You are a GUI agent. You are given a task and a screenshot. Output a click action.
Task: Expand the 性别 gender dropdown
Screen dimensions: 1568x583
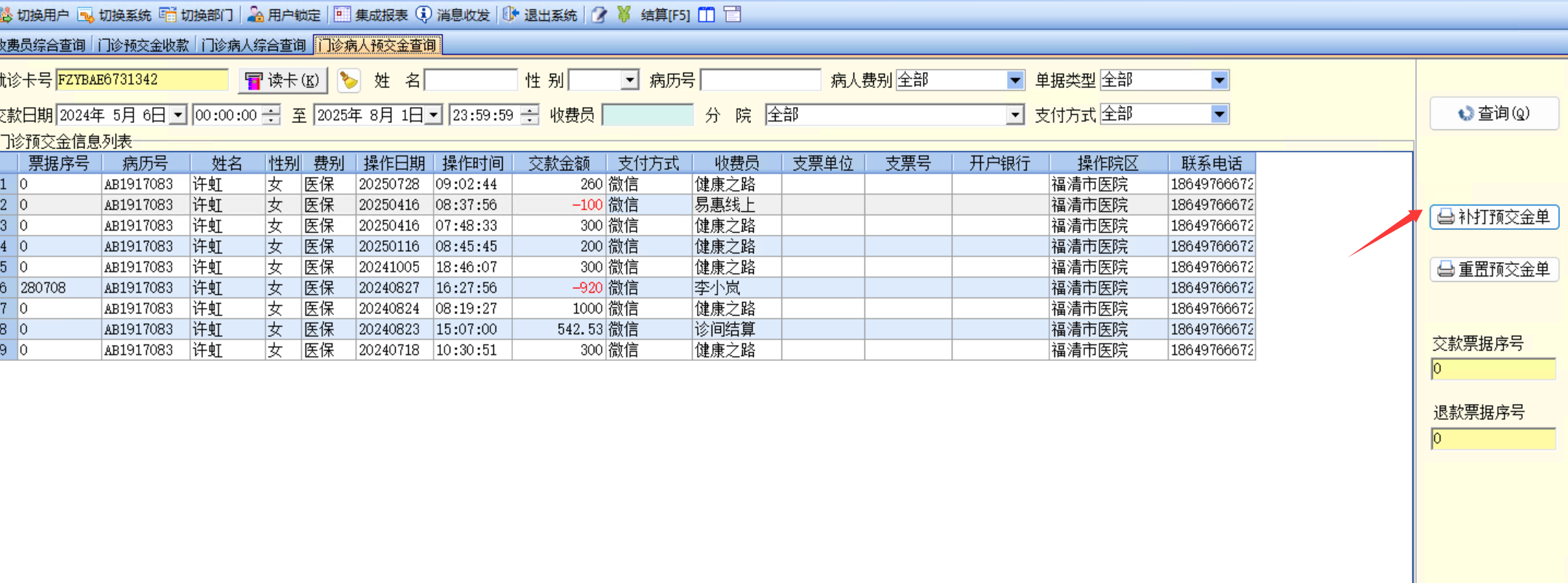[x=630, y=80]
